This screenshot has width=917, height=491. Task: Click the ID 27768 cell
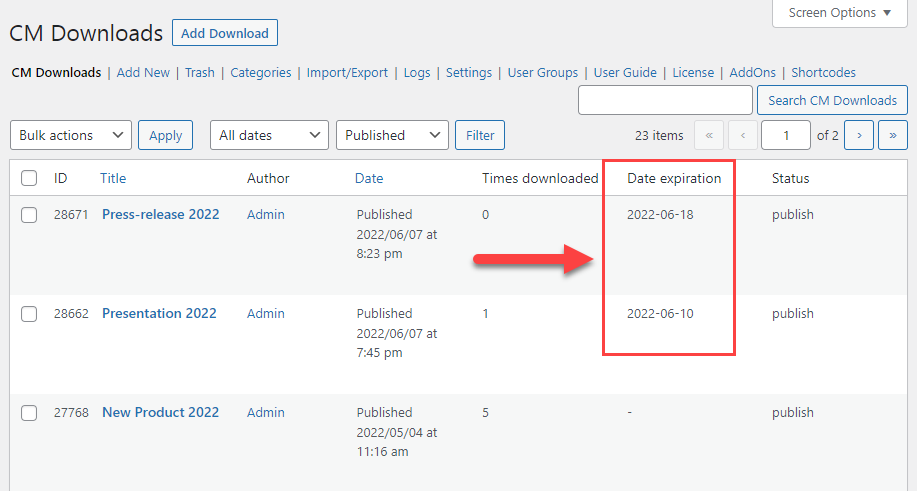71,412
